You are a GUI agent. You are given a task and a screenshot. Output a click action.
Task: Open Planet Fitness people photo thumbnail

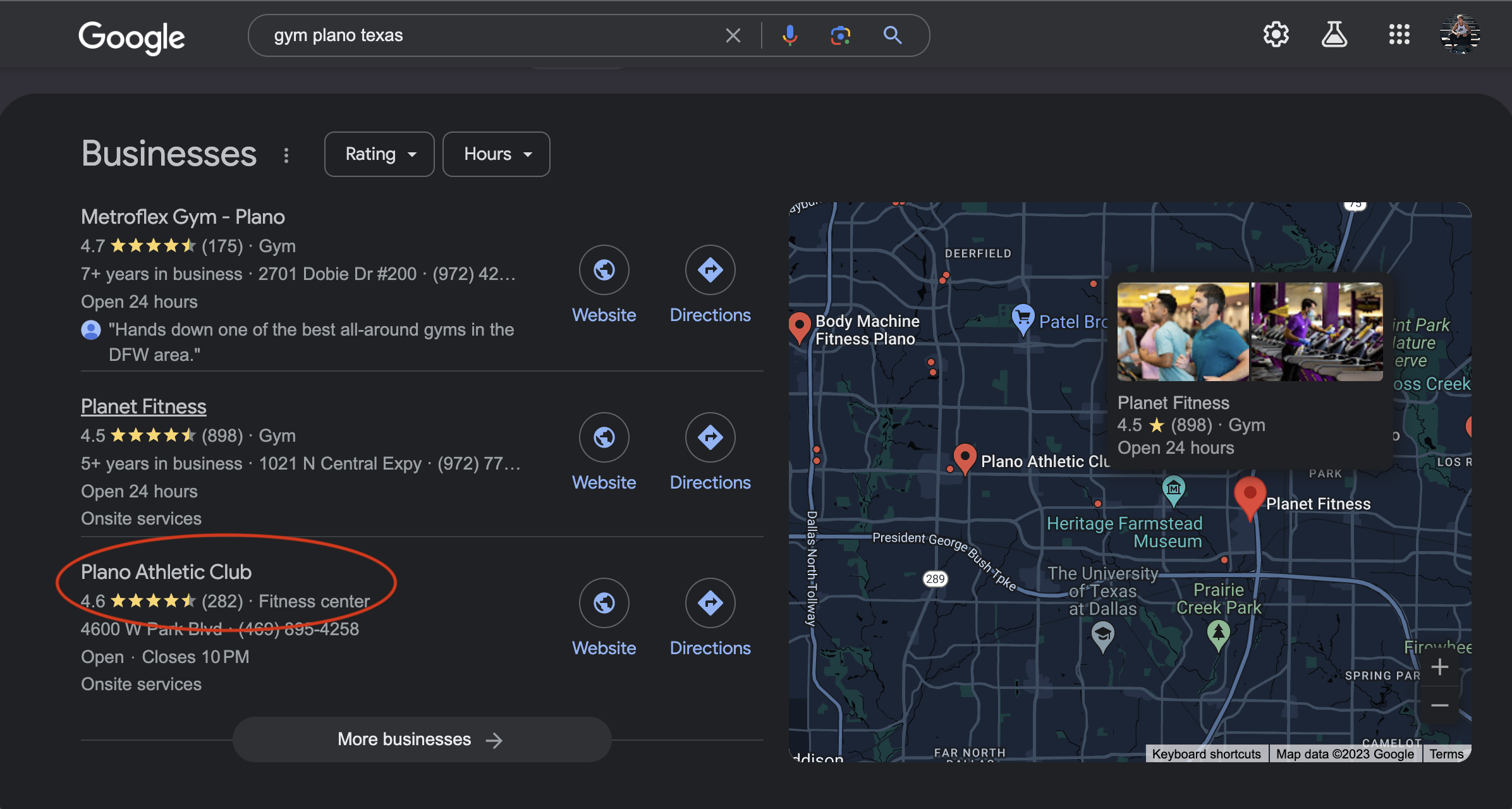click(x=1183, y=332)
